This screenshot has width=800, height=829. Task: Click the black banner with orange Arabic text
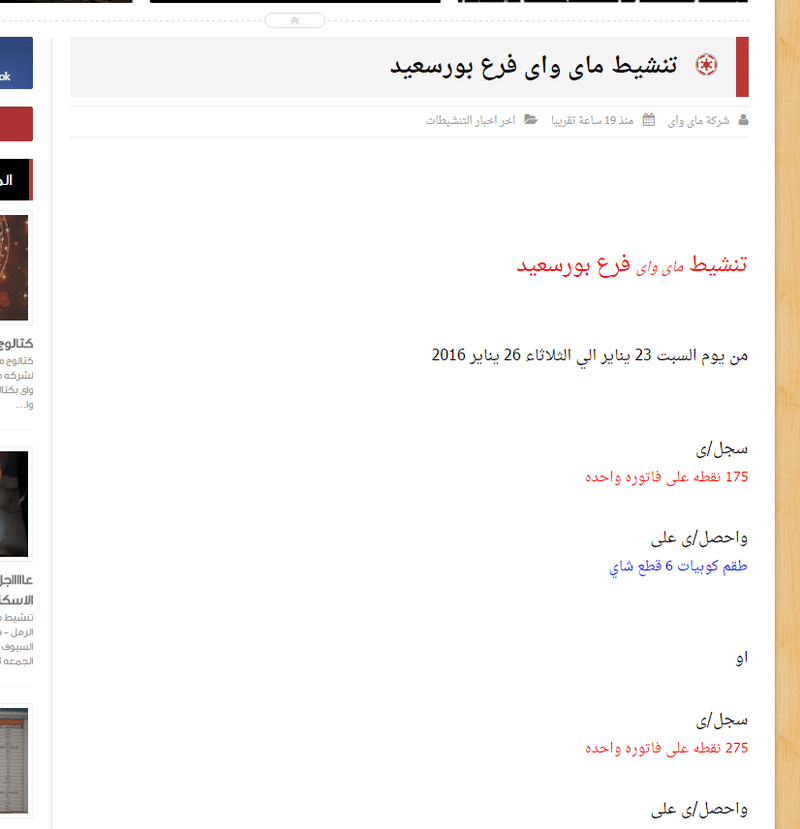click(16, 179)
